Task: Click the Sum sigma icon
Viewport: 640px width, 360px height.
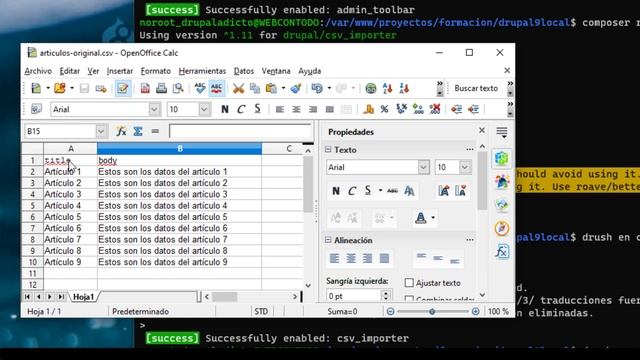Action: pos(138,131)
